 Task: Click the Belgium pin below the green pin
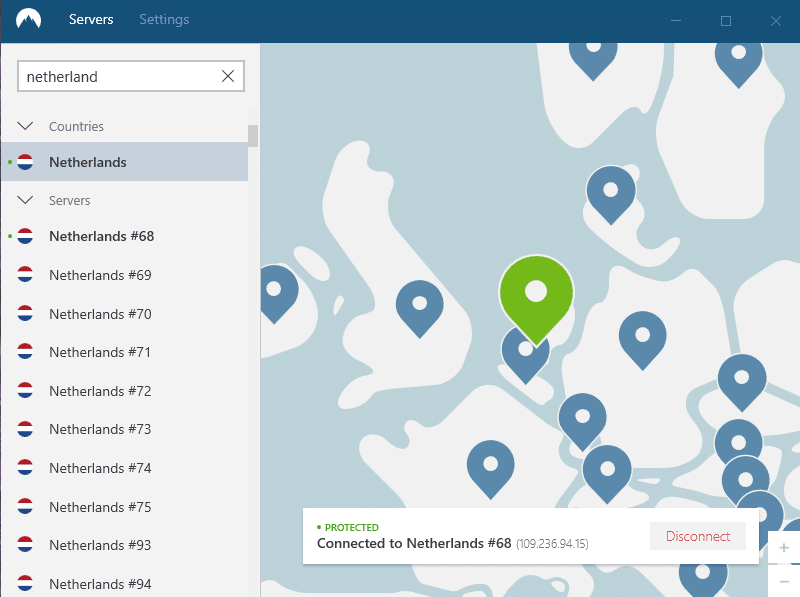pyautogui.click(x=526, y=360)
